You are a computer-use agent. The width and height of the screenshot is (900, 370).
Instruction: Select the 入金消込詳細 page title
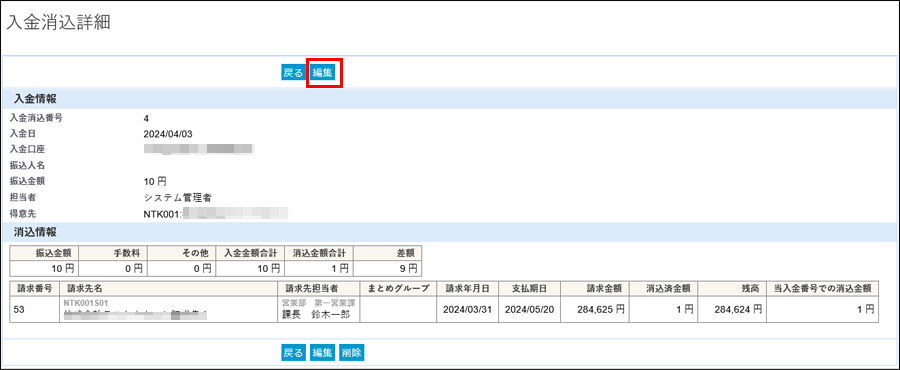(x=58, y=22)
